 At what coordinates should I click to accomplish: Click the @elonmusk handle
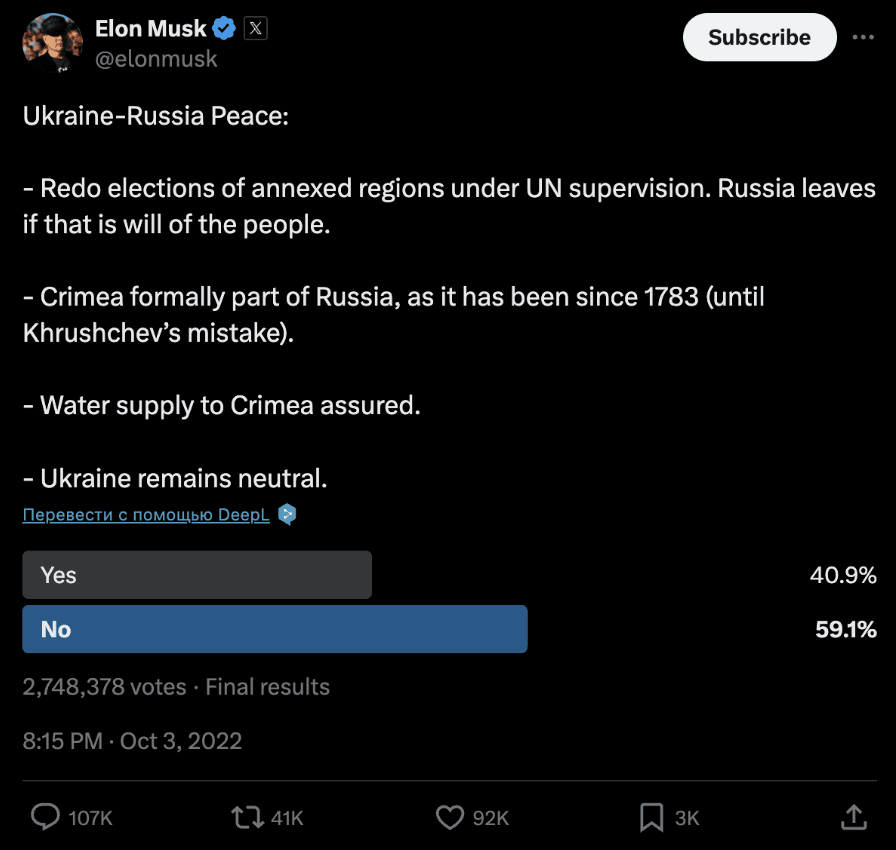pyautogui.click(x=156, y=59)
